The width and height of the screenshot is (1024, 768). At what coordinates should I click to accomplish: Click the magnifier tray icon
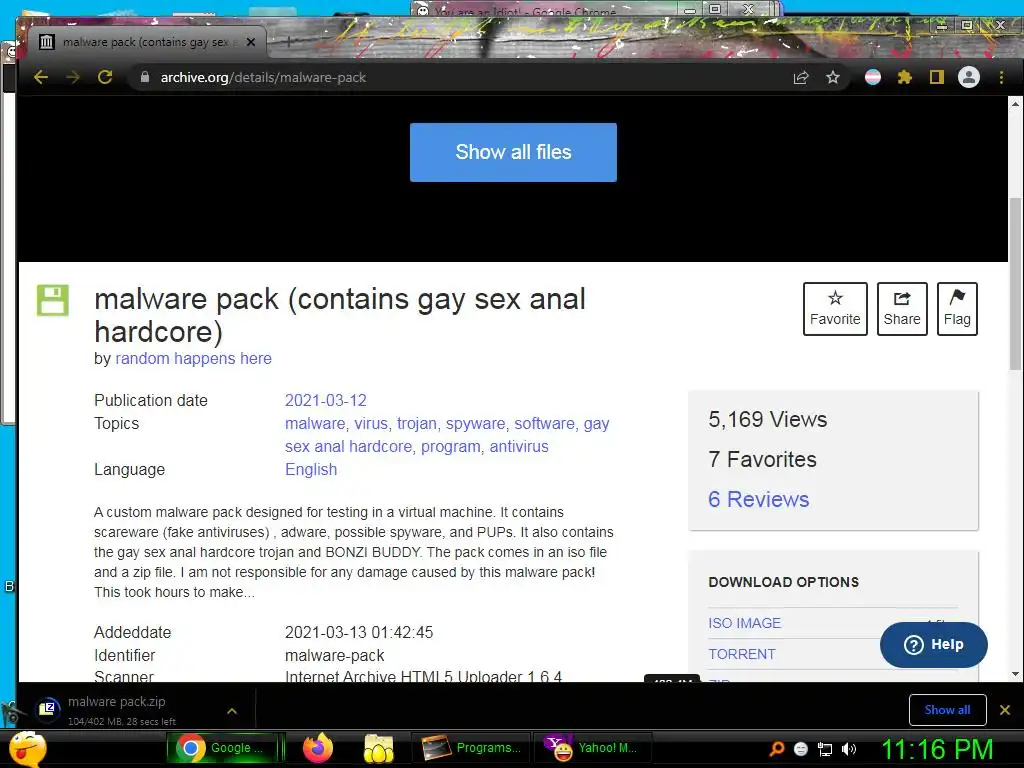pos(776,749)
